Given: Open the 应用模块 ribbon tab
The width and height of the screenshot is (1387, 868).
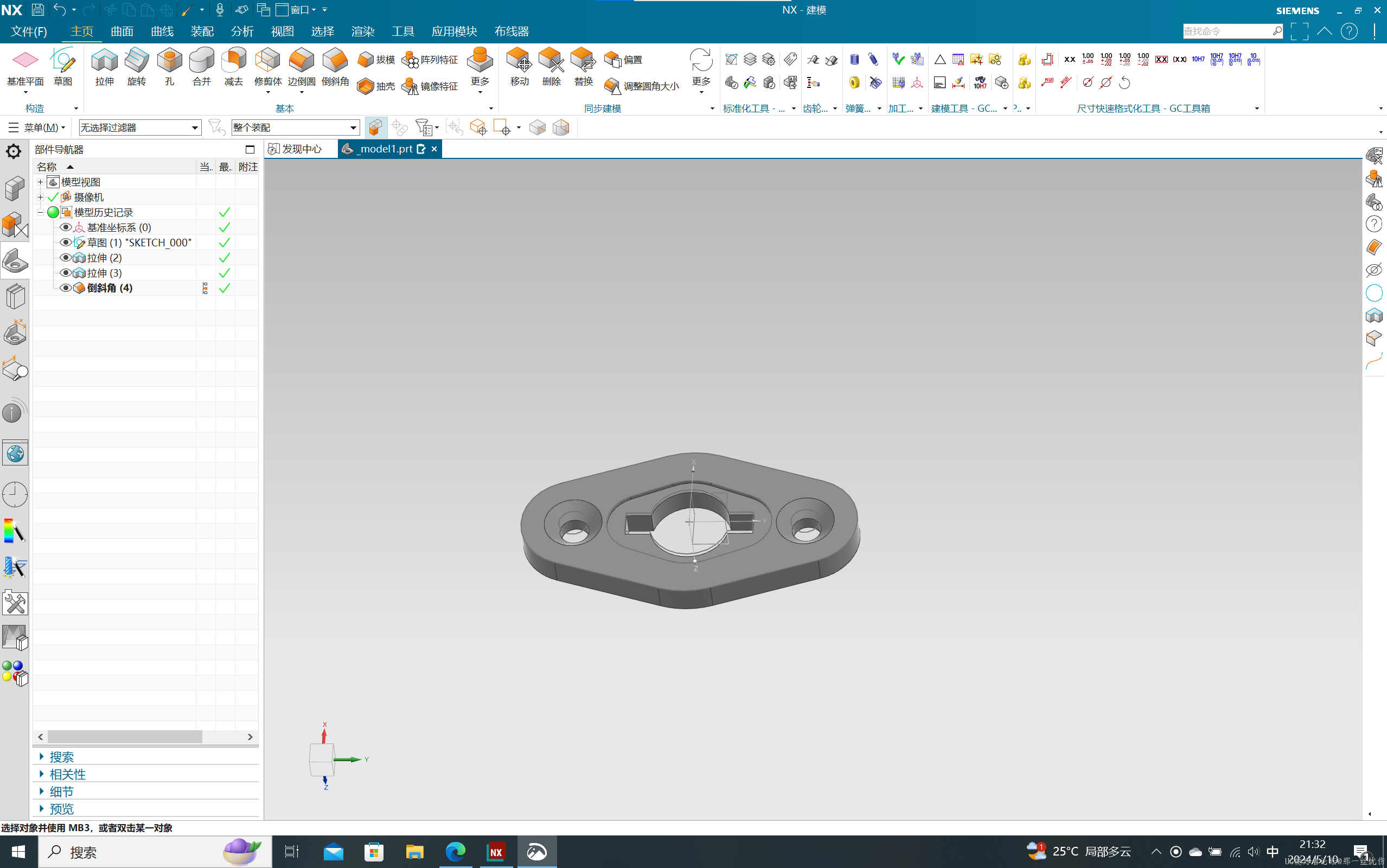Looking at the screenshot, I should click(454, 31).
